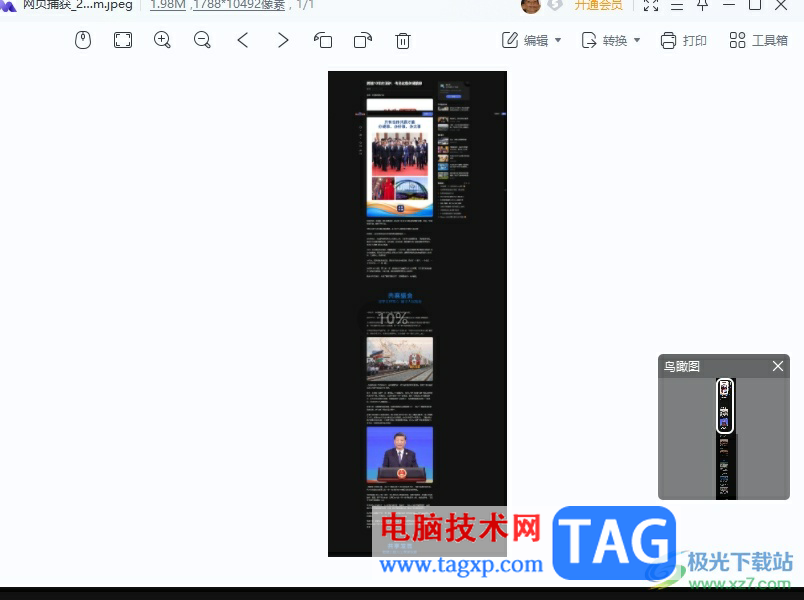Zoom out of the image

(203, 40)
